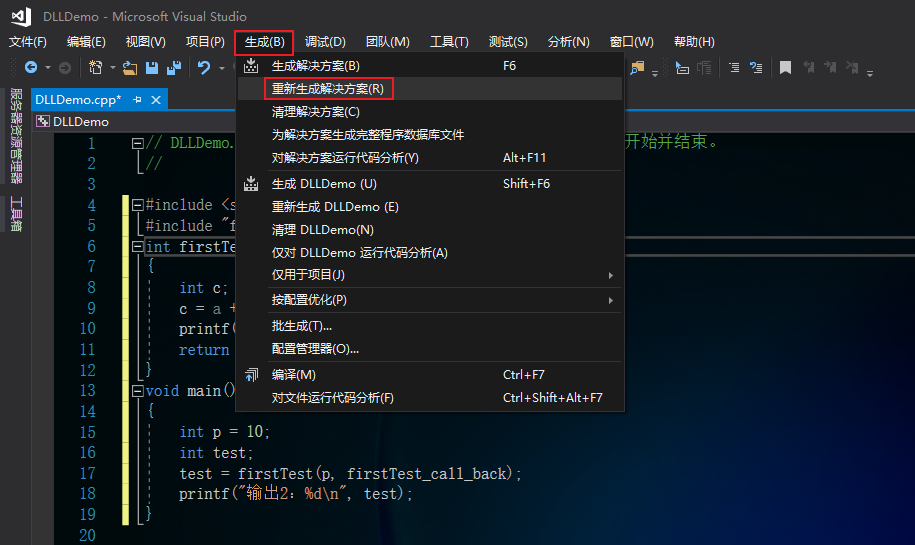Toggle a bookmark with the bookmark icon
Screen dimensions: 915x545
(785, 68)
